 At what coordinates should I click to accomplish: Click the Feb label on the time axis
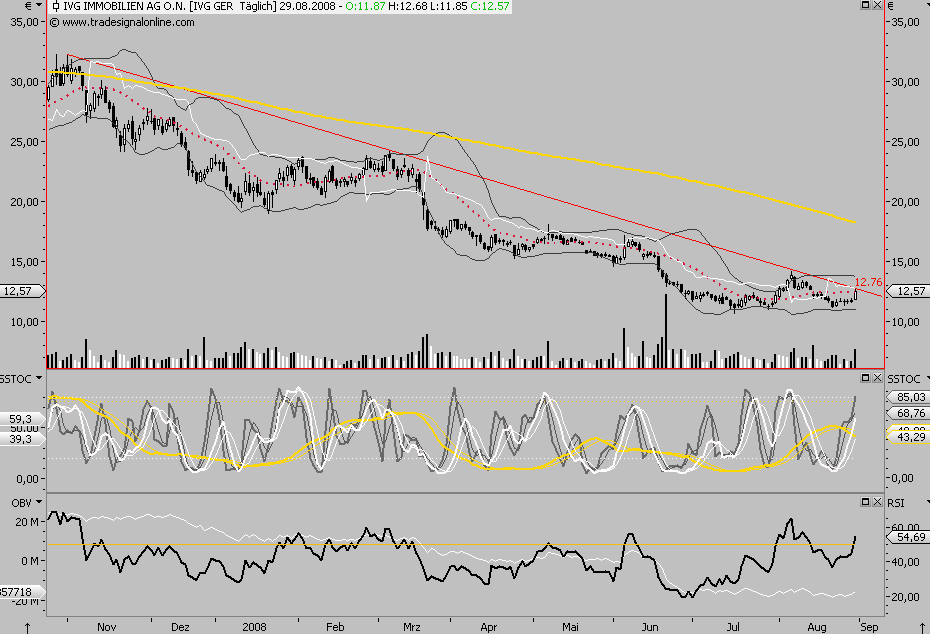click(335, 627)
